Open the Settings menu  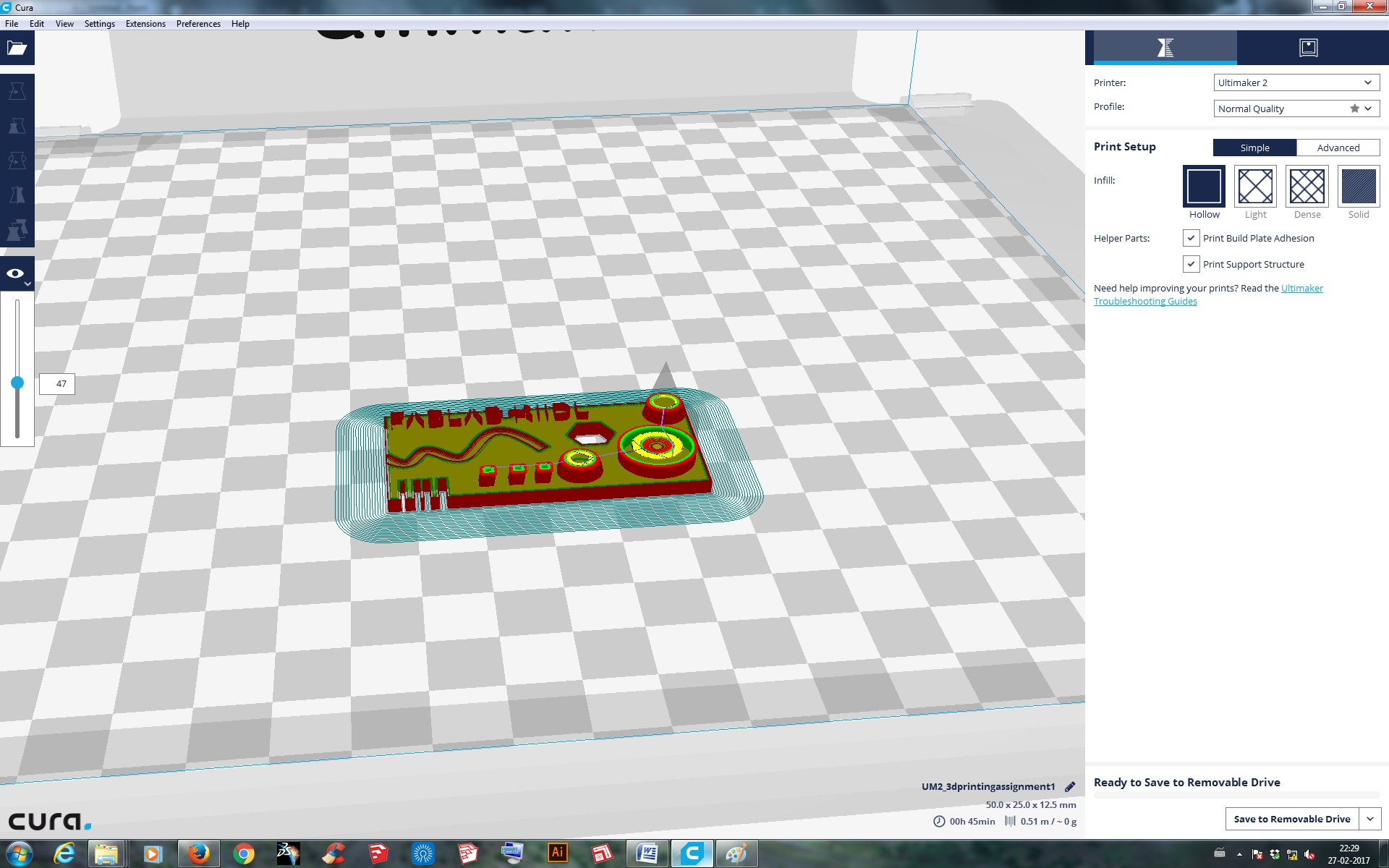click(100, 24)
